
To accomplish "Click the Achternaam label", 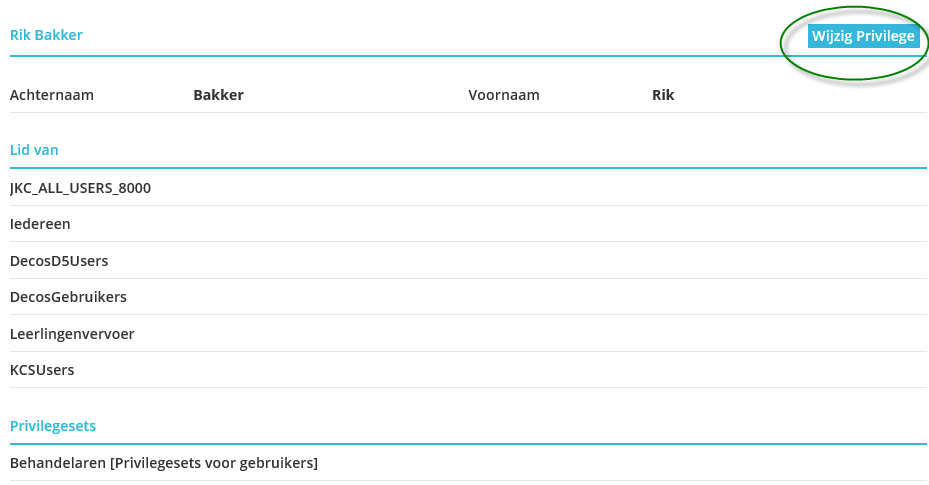I will click(x=51, y=95).
